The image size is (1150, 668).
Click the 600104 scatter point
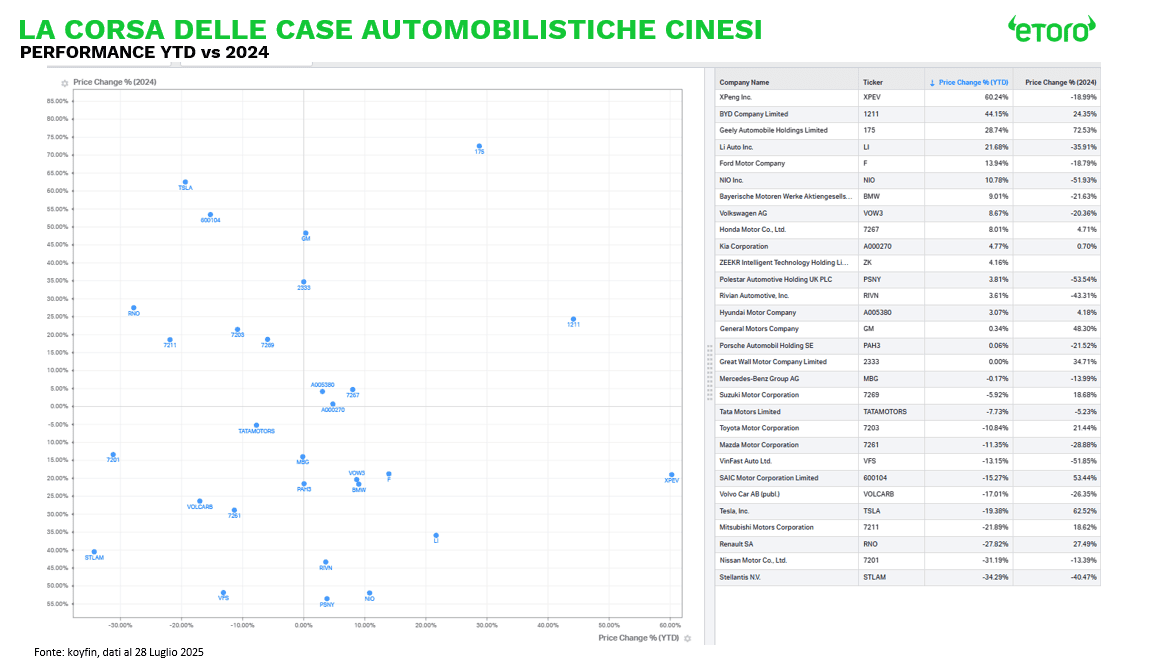tap(210, 215)
